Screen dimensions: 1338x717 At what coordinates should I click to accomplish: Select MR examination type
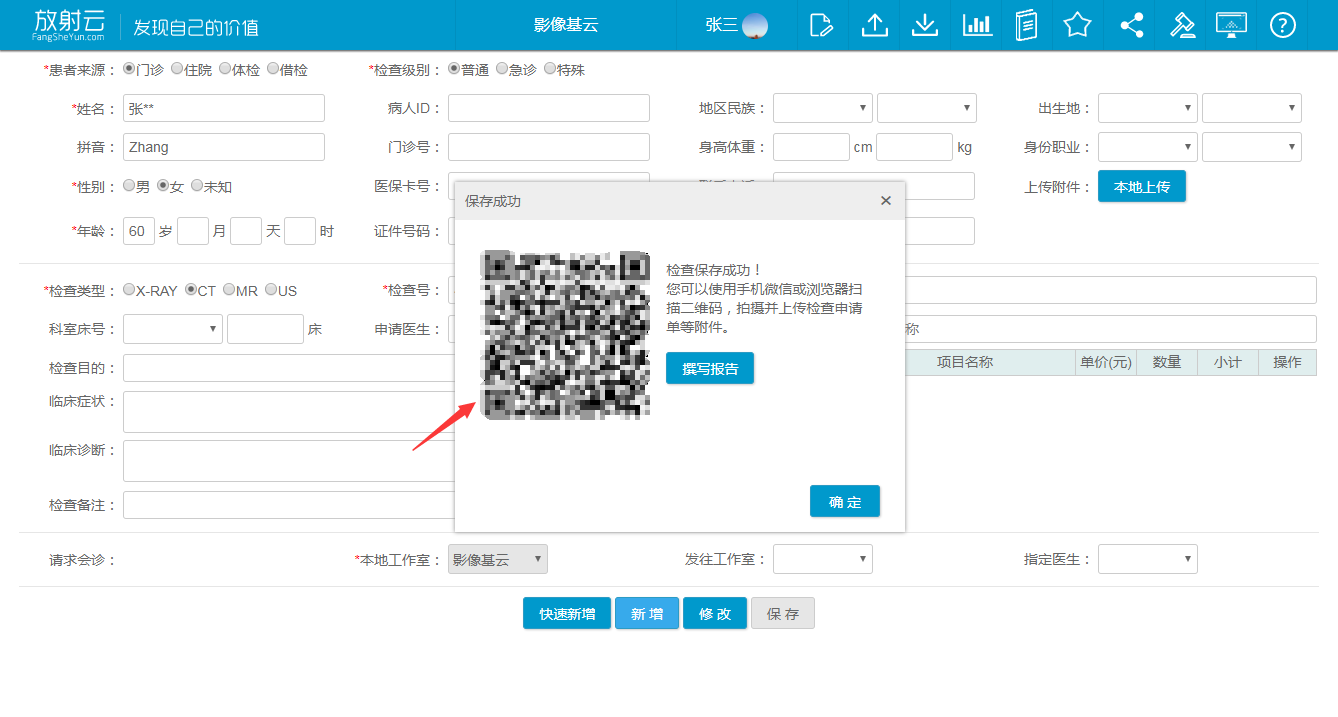pyautogui.click(x=229, y=290)
